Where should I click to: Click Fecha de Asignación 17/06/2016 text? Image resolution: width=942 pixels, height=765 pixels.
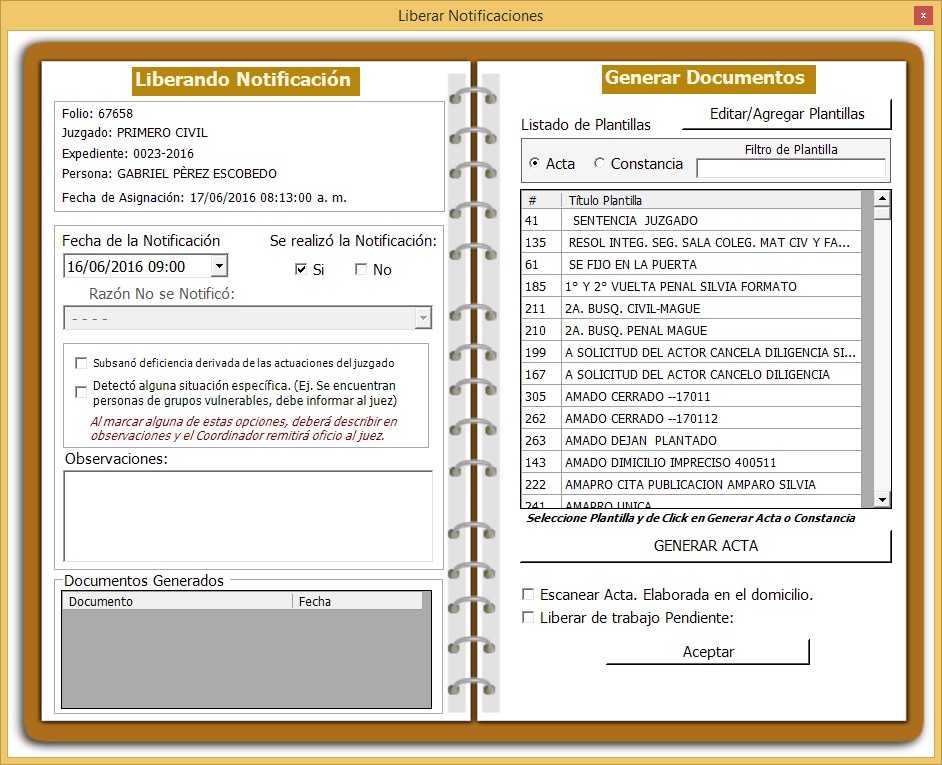(204, 198)
